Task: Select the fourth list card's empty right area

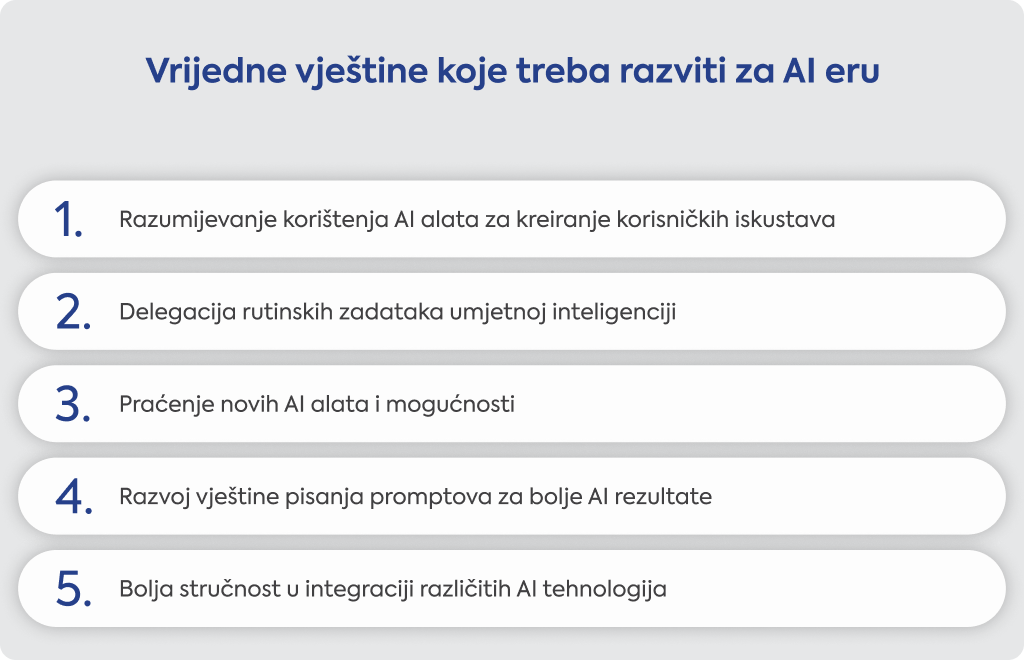Action: pos(856,497)
